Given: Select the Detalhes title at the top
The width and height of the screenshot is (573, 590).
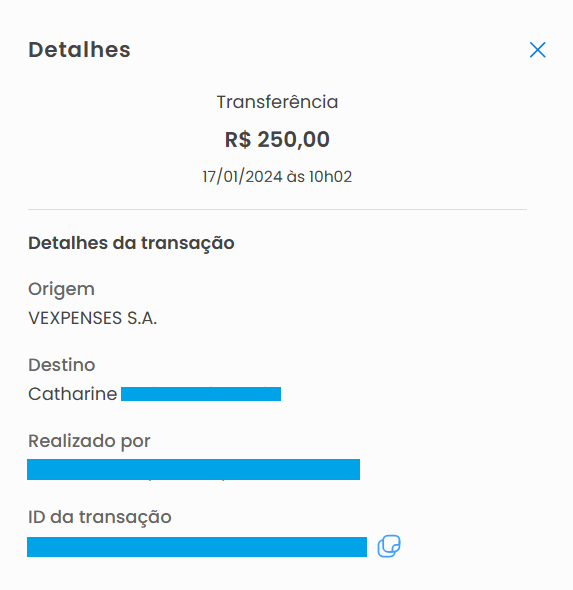Looking at the screenshot, I should [79, 50].
